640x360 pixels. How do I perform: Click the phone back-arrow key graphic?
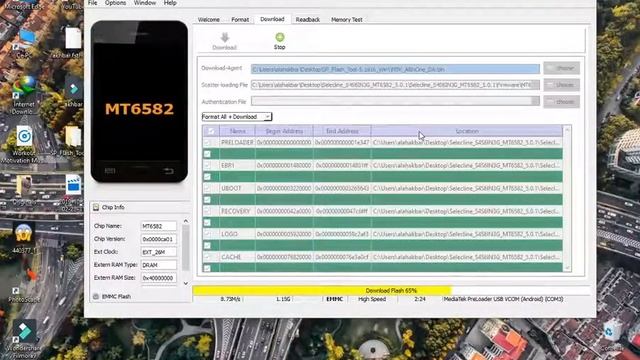tap(169, 171)
